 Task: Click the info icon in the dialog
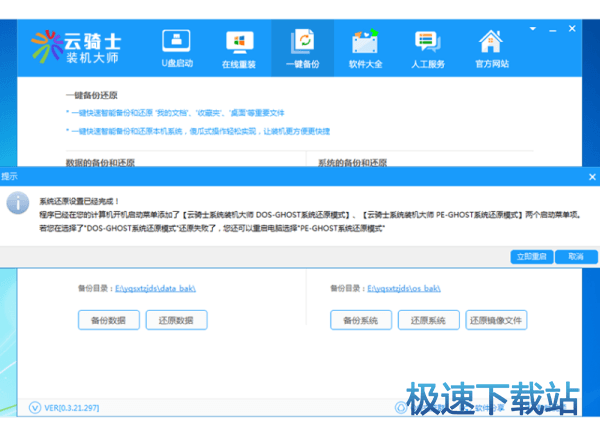[18, 202]
